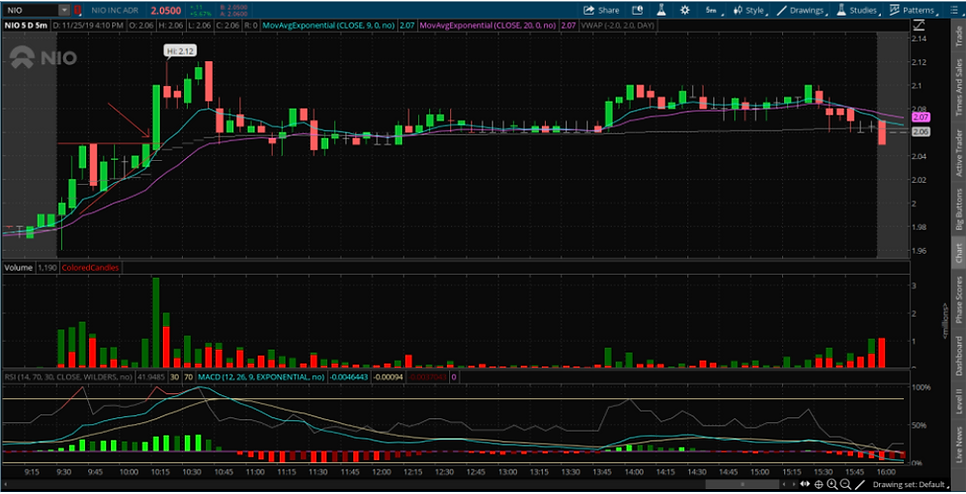Click the NIO symbol input field

pyautogui.click(x=31, y=10)
